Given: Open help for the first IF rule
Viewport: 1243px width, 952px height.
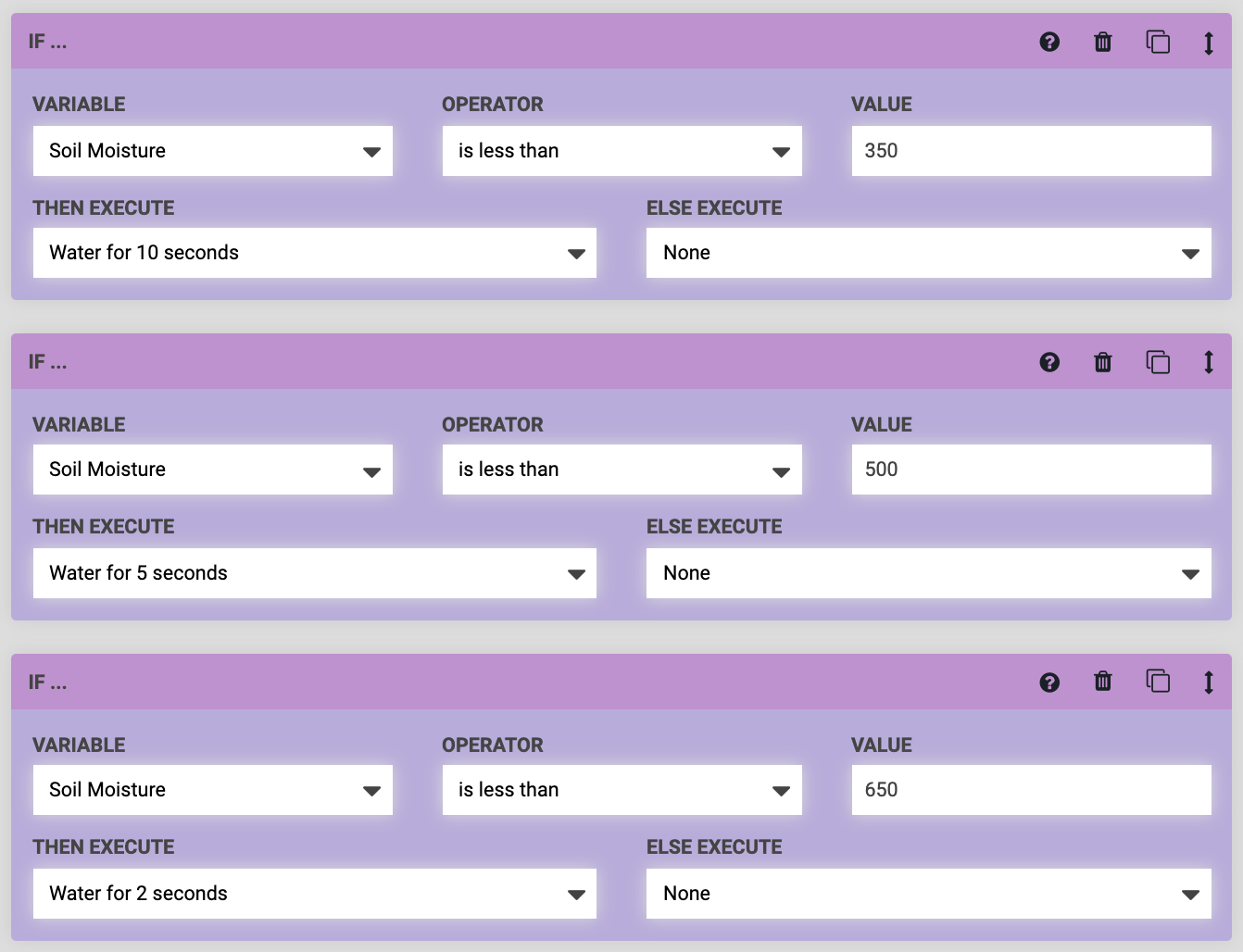Looking at the screenshot, I should pos(1049,42).
